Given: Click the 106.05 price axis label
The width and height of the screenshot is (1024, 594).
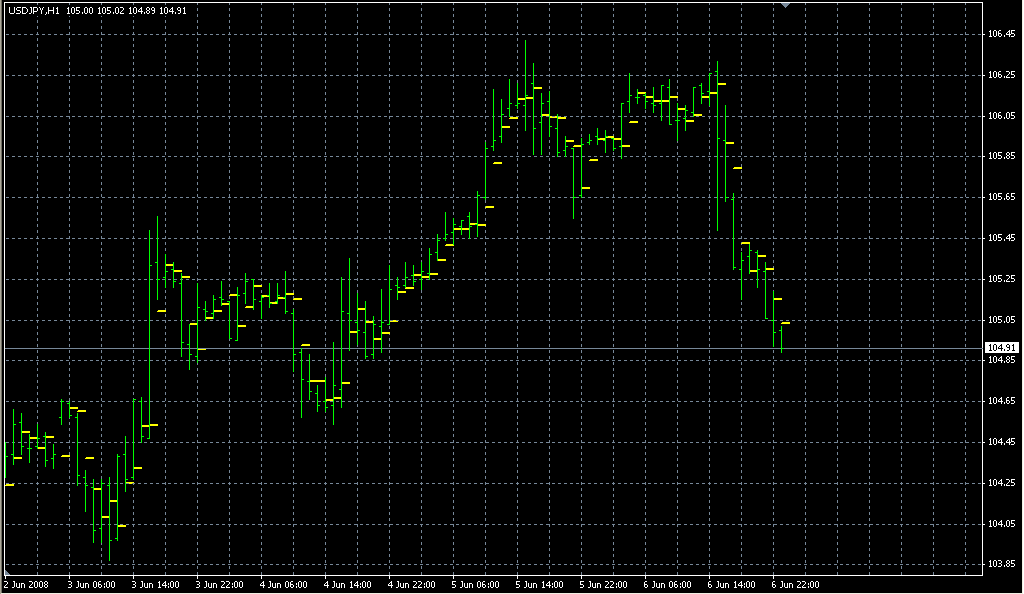Looking at the screenshot, I should coord(1002,116).
